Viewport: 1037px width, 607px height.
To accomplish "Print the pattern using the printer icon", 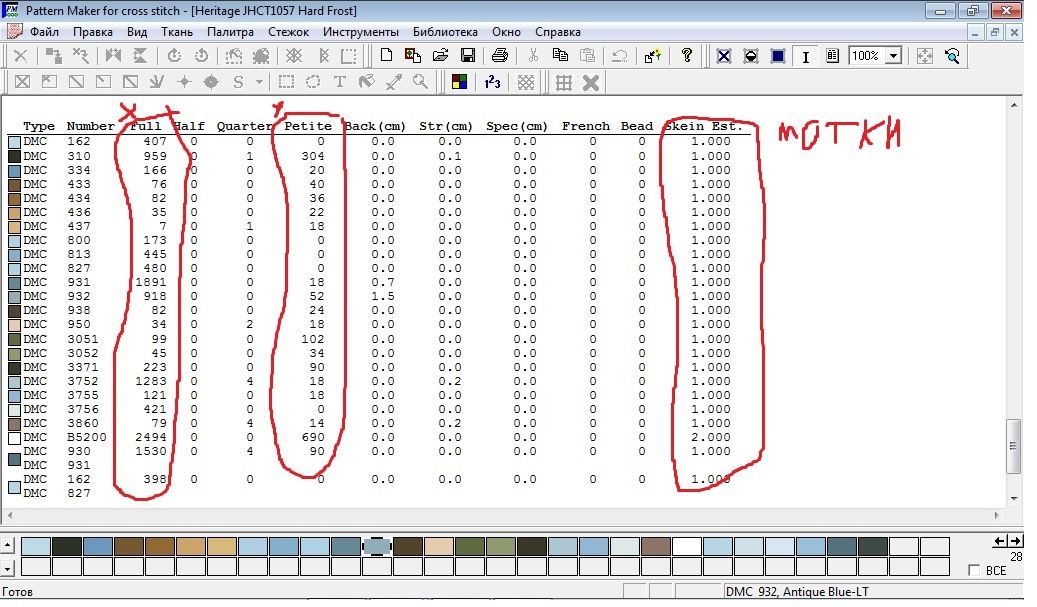I will tap(501, 56).
